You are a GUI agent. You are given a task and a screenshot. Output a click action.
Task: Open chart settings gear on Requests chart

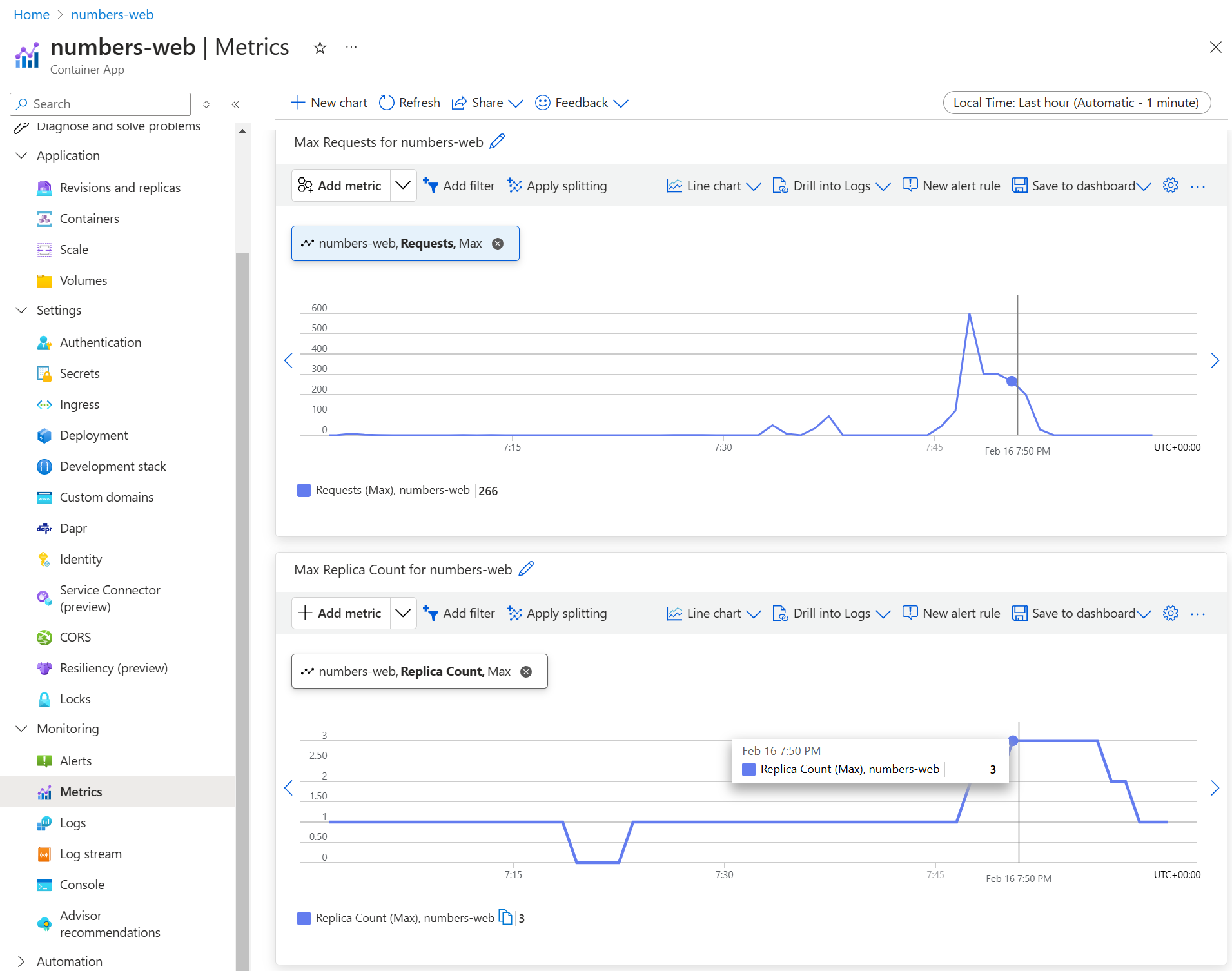point(1171,186)
